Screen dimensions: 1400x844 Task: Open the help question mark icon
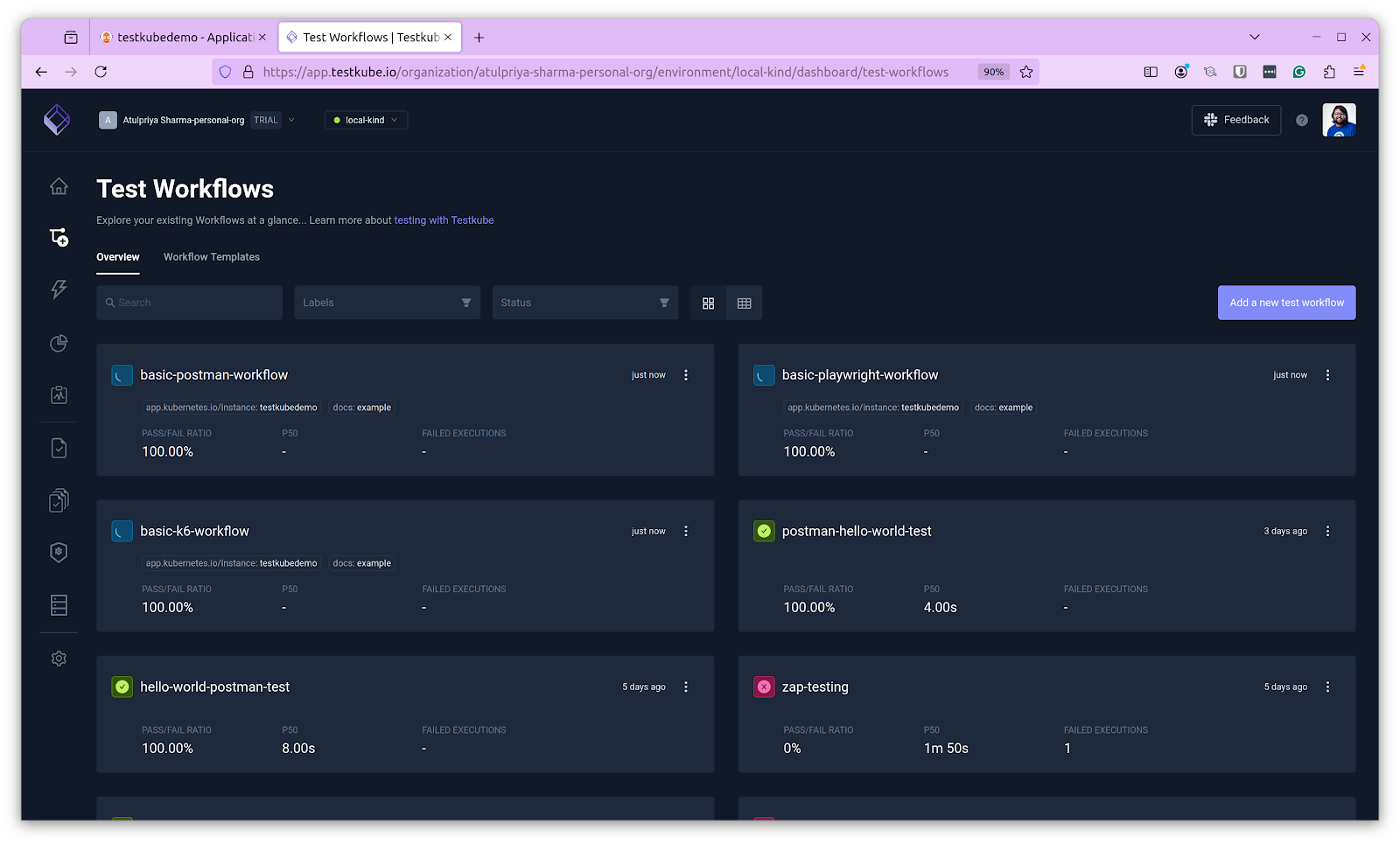(1302, 120)
